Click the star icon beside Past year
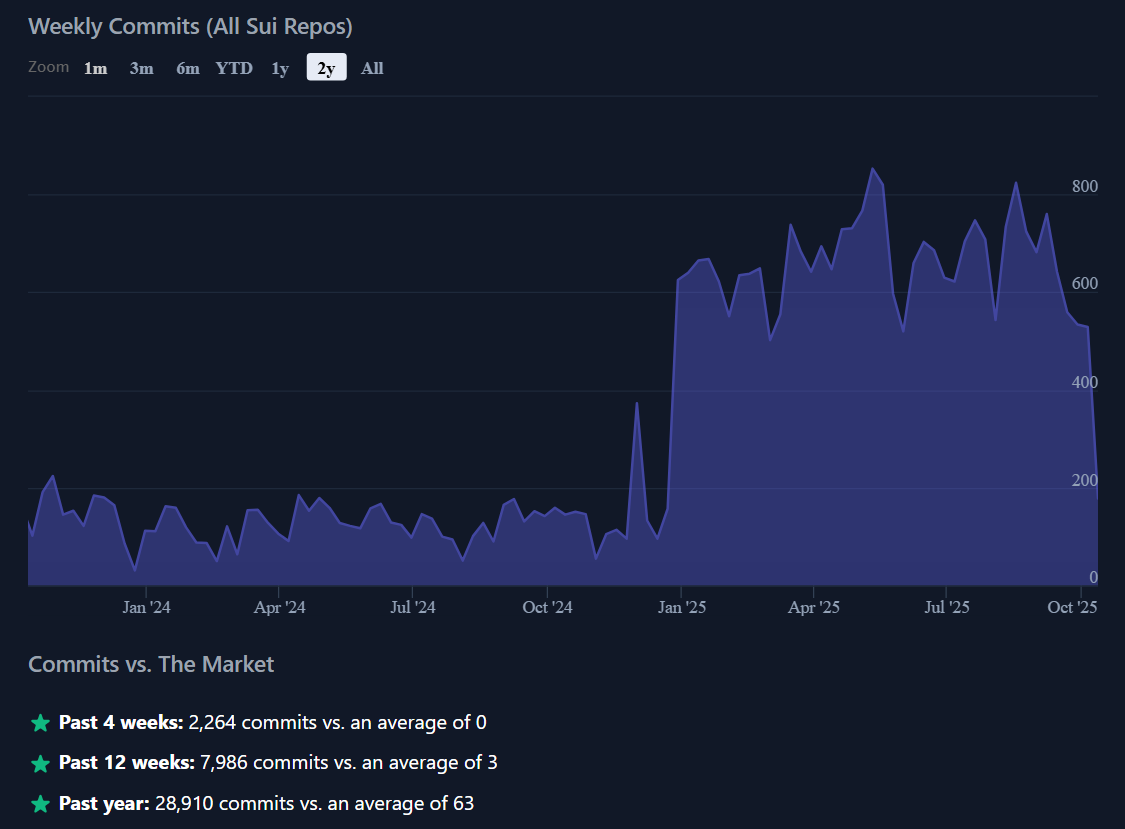Viewport: 1125px width, 829px height. 40,804
